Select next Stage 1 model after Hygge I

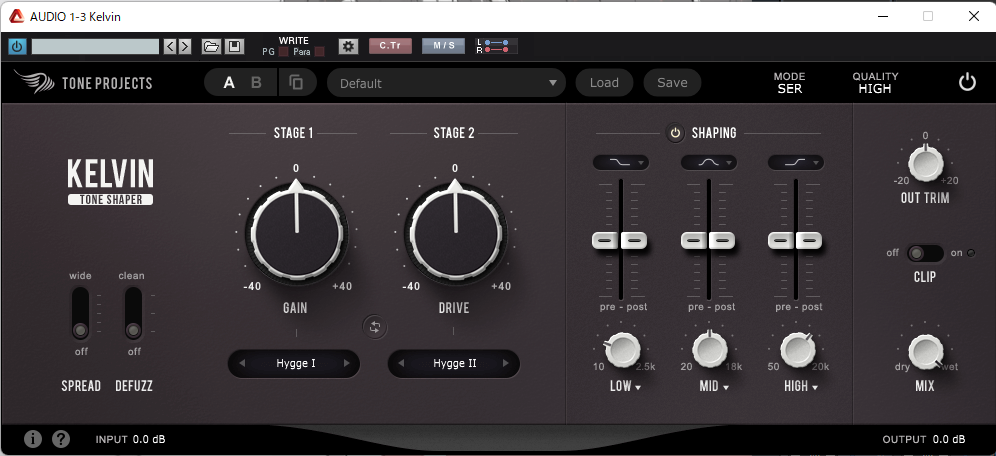tap(346, 363)
